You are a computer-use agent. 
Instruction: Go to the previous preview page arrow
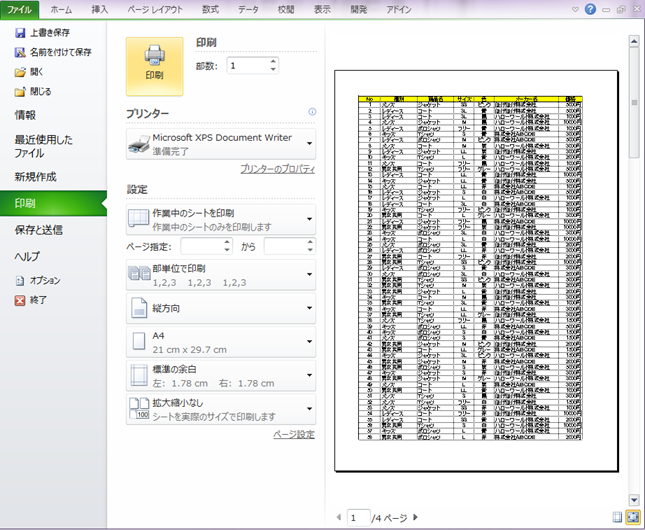(339, 517)
